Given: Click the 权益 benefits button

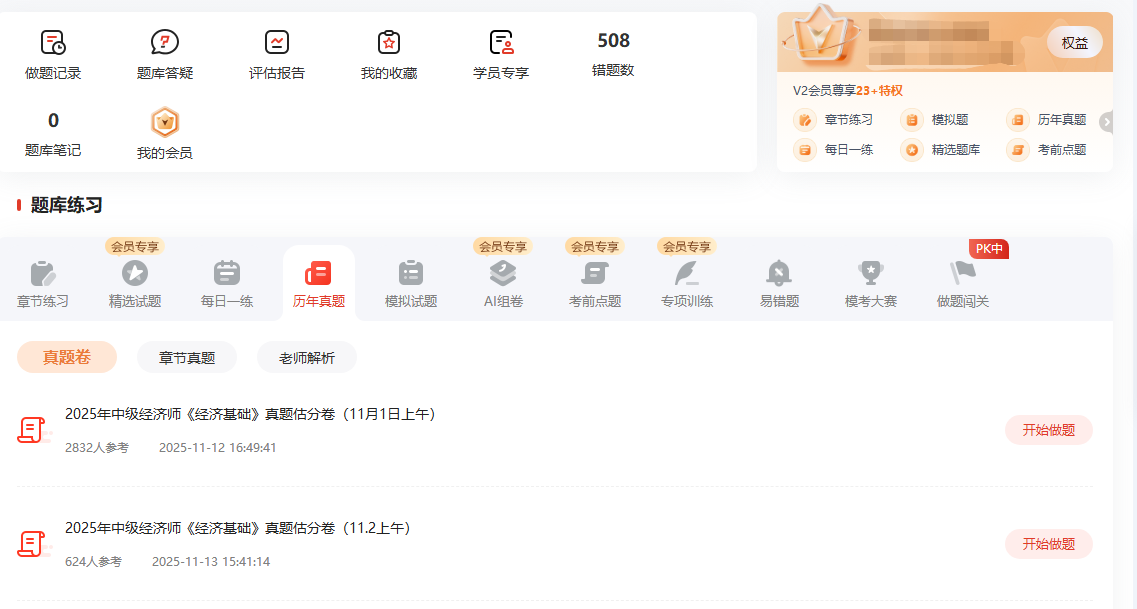Looking at the screenshot, I should (x=1074, y=43).
